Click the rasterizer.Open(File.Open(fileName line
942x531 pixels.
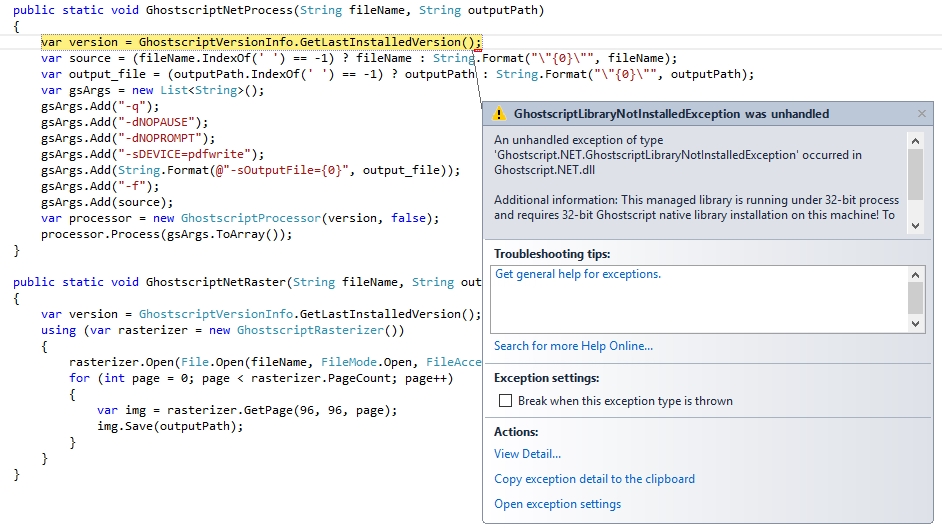point(275,362)
